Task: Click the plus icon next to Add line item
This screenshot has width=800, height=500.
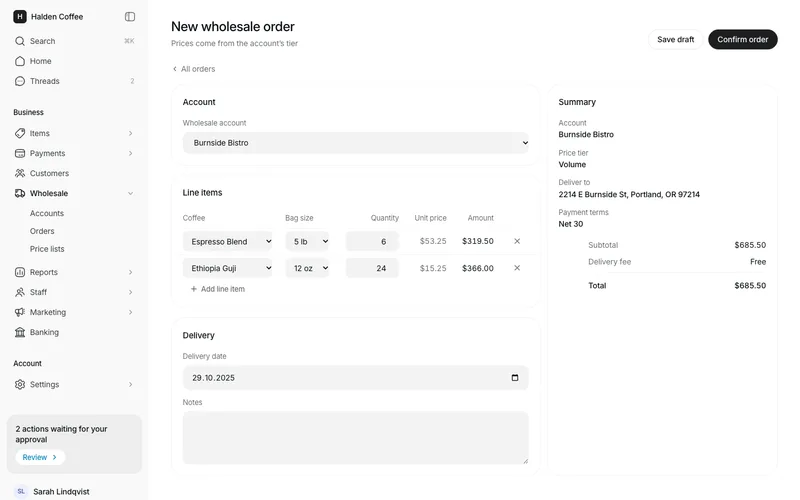Action: 194,289
